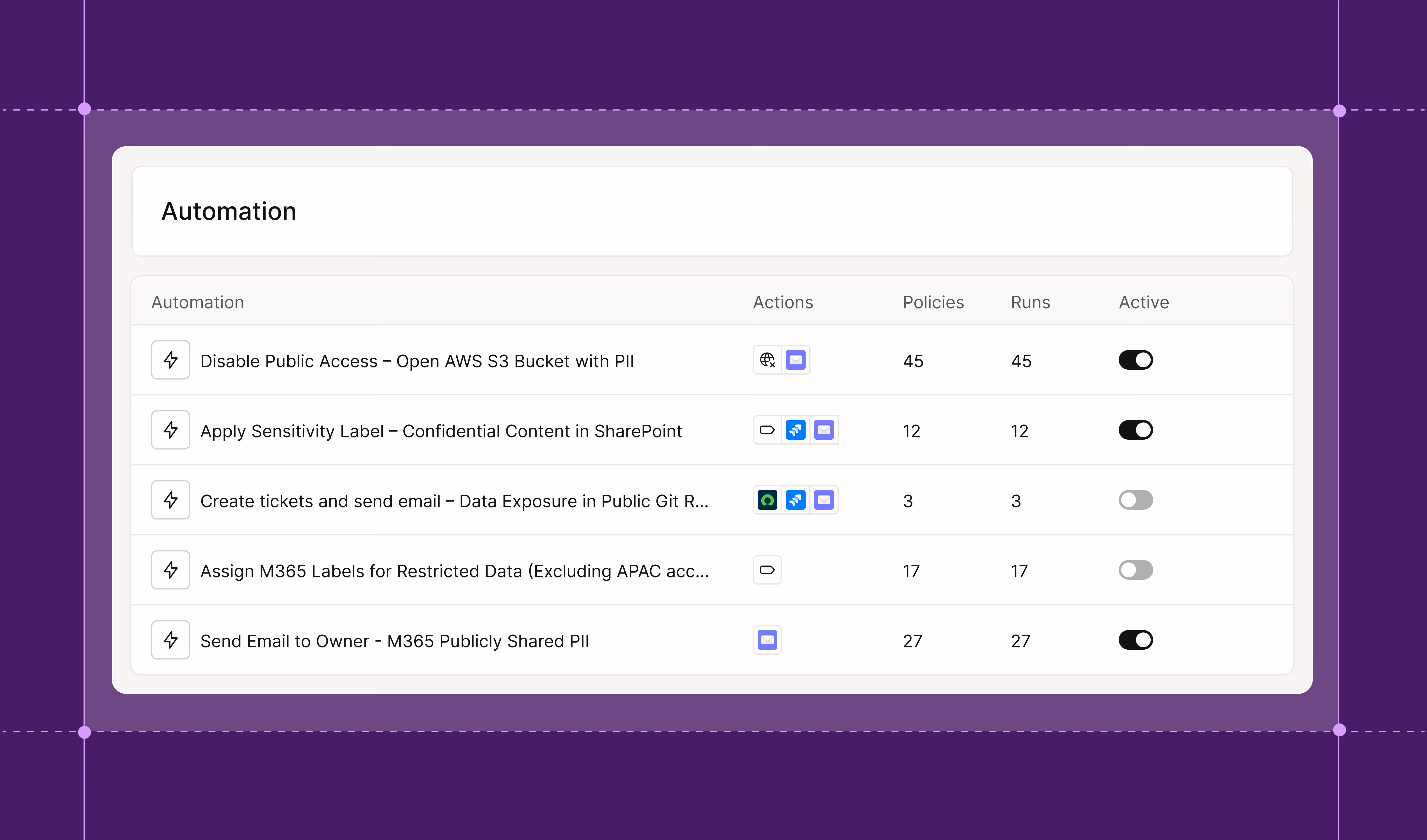1427x840 pixels.
Task: Sort by Actions column header
Action: point(783,302)
